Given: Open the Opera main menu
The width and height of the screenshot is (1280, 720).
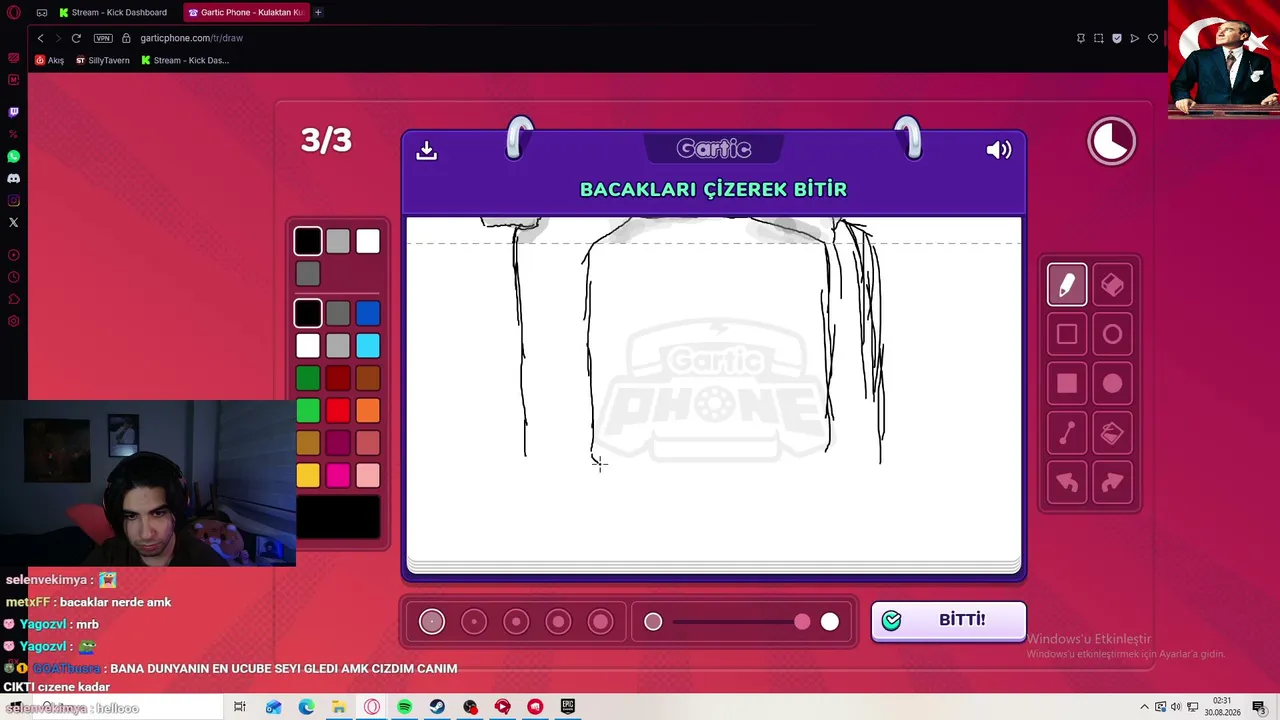Looking at the screenshot, I should click(x=14, y=12).
